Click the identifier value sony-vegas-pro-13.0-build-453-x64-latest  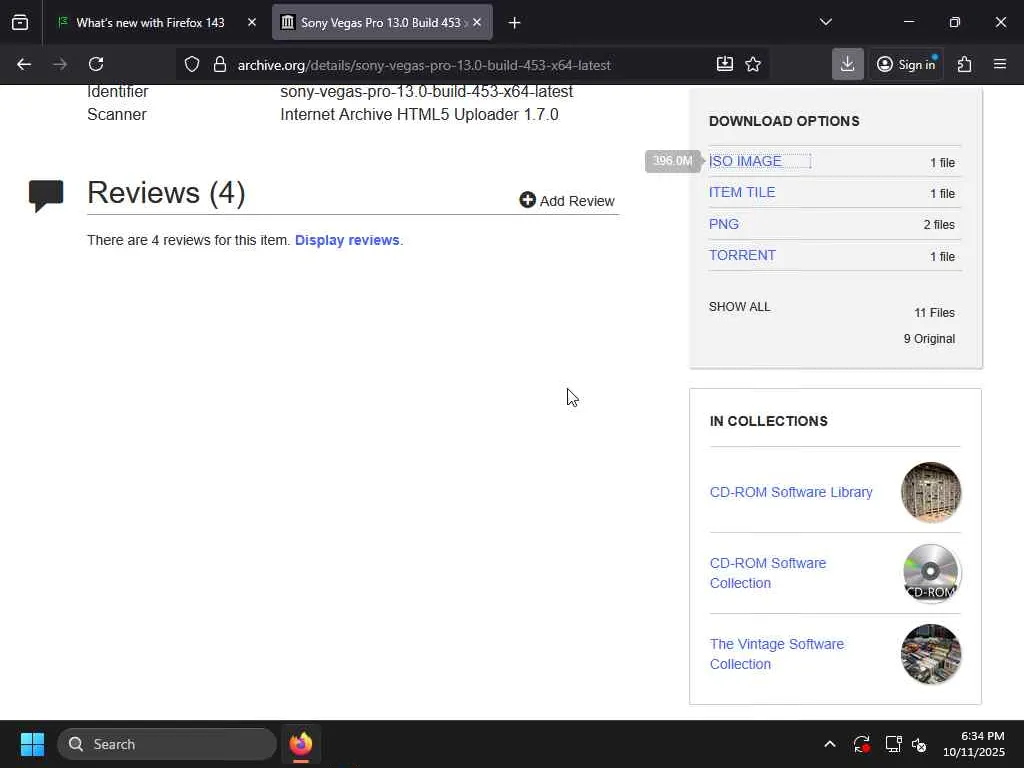(426, 91)
